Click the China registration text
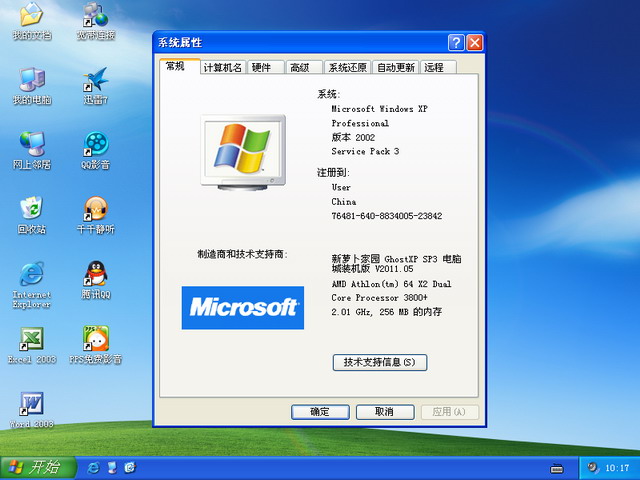This screenshot has width=640, height=480. pyautogui.click(x=344, y=202)
